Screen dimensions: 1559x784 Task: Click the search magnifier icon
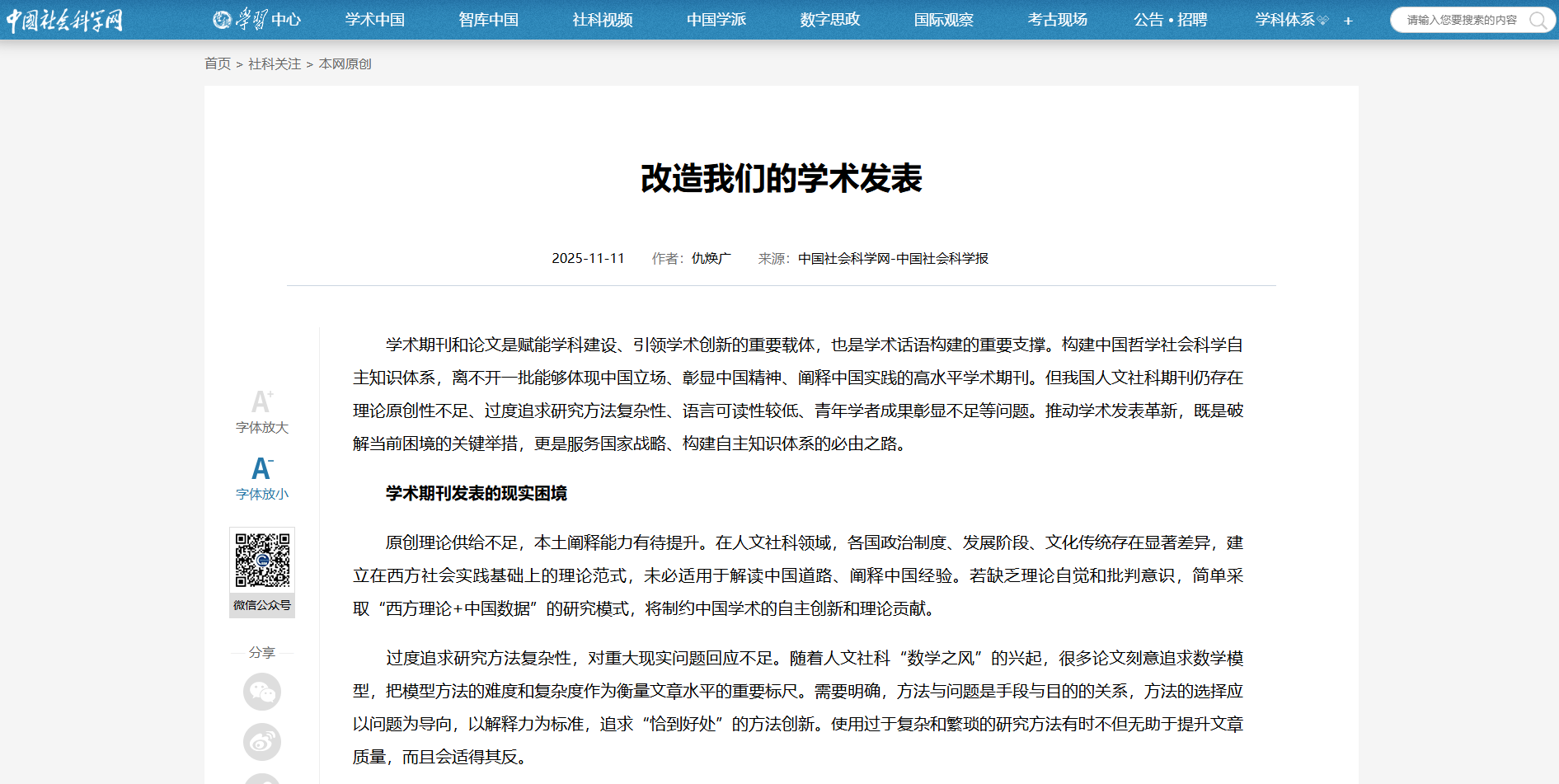tap(1538, 20)
